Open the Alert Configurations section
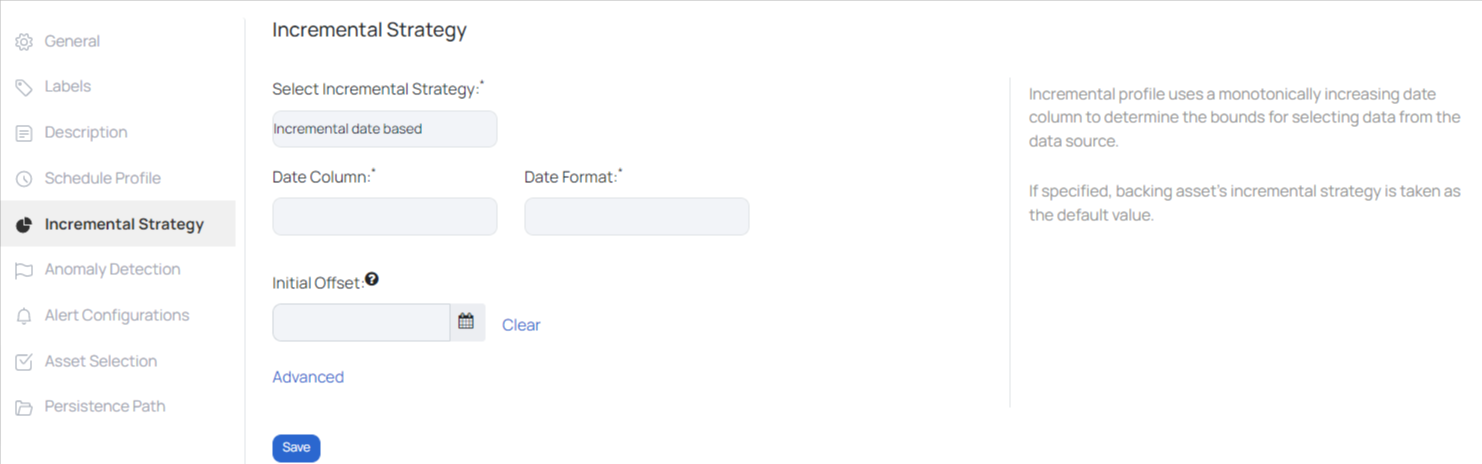 pos(118,315)
